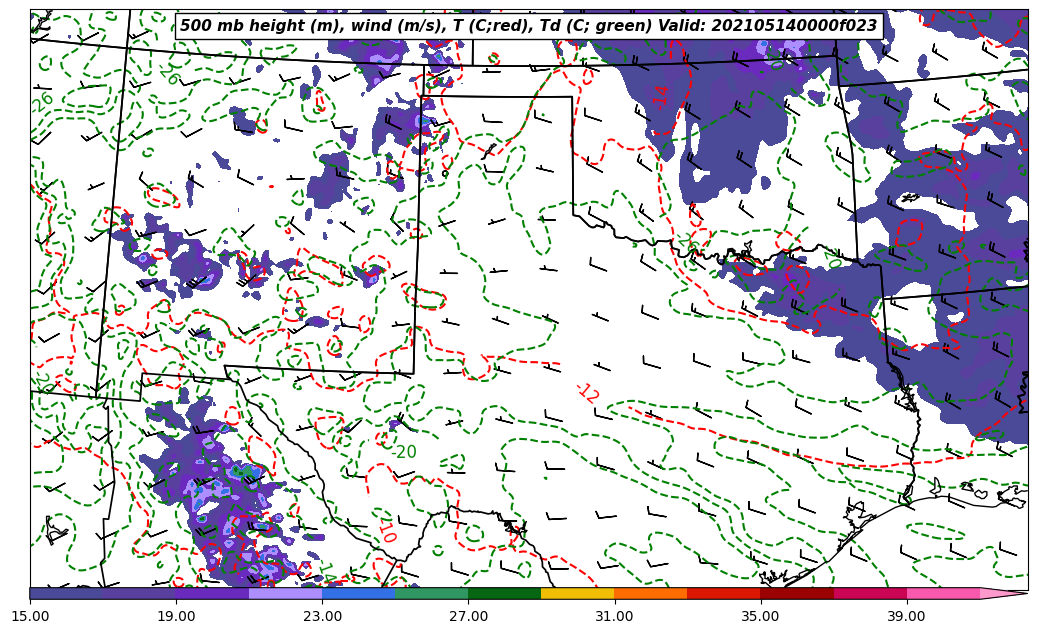
Task: Select the 19.00 colorbar tick label
Action: 176,617
